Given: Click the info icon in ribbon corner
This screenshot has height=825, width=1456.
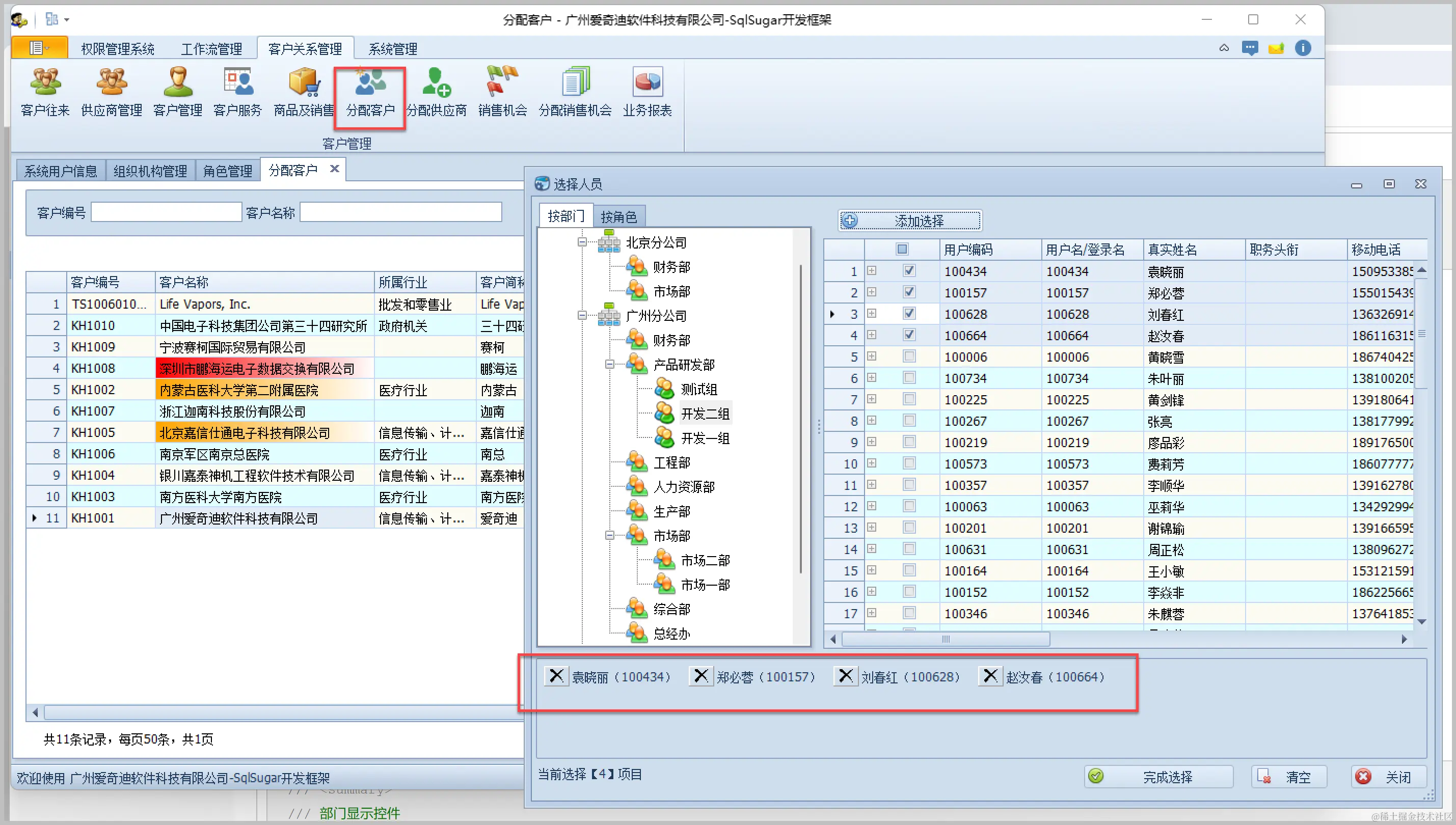Looking at the screenshot, I should (x=1303, y=48).
